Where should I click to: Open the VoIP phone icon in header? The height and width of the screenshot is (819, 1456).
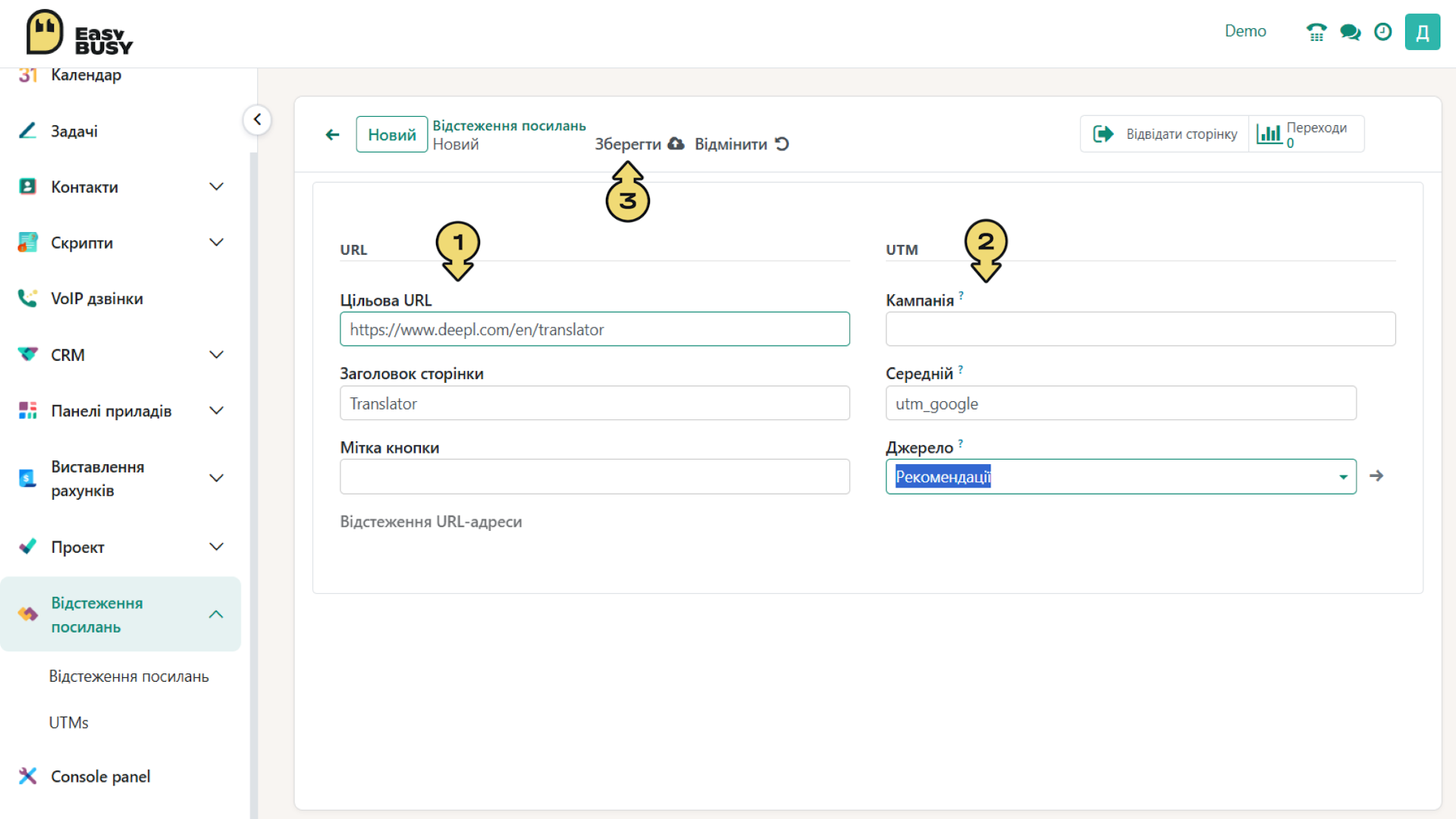(x=1316, y=32)
